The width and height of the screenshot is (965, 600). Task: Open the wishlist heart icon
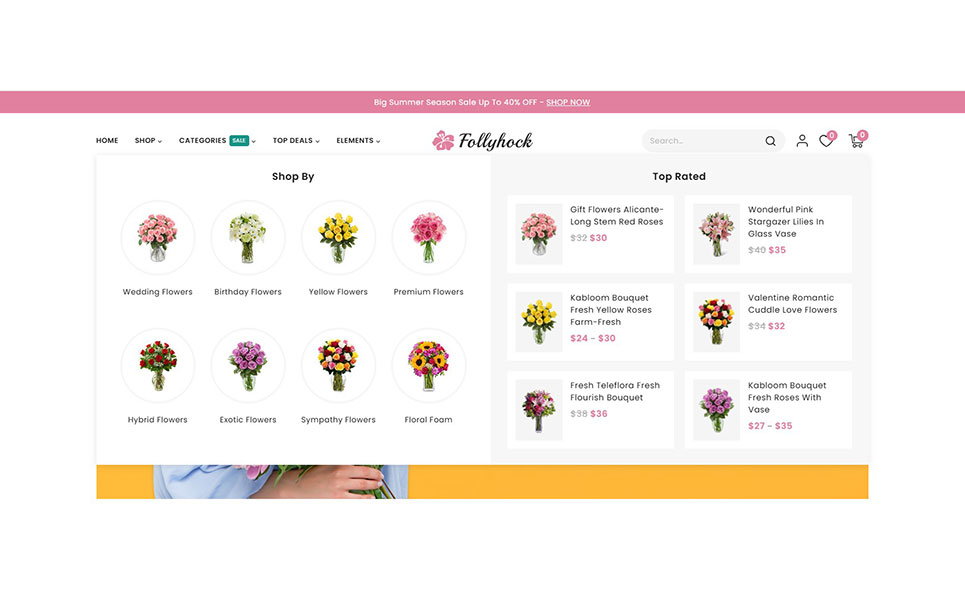tap(826, 141)
